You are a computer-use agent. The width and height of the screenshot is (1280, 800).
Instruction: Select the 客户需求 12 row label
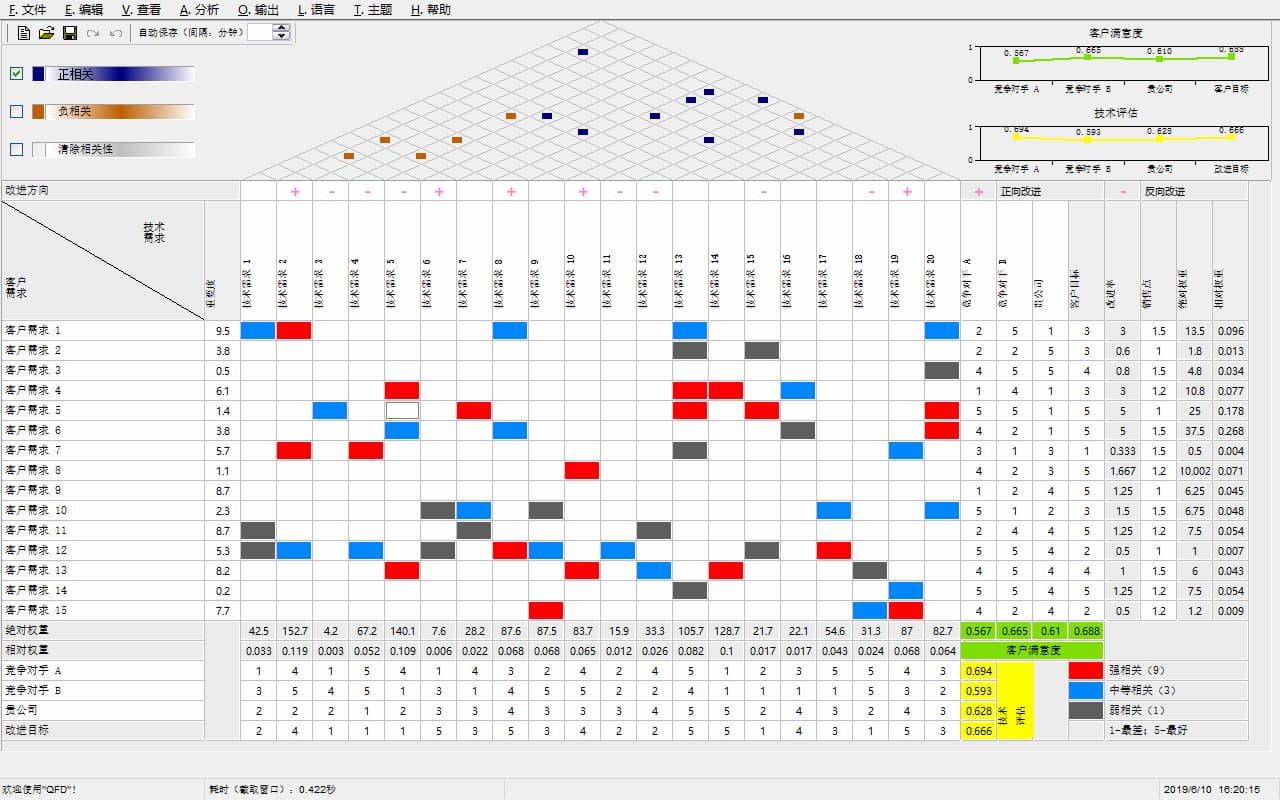coord(102,550)
